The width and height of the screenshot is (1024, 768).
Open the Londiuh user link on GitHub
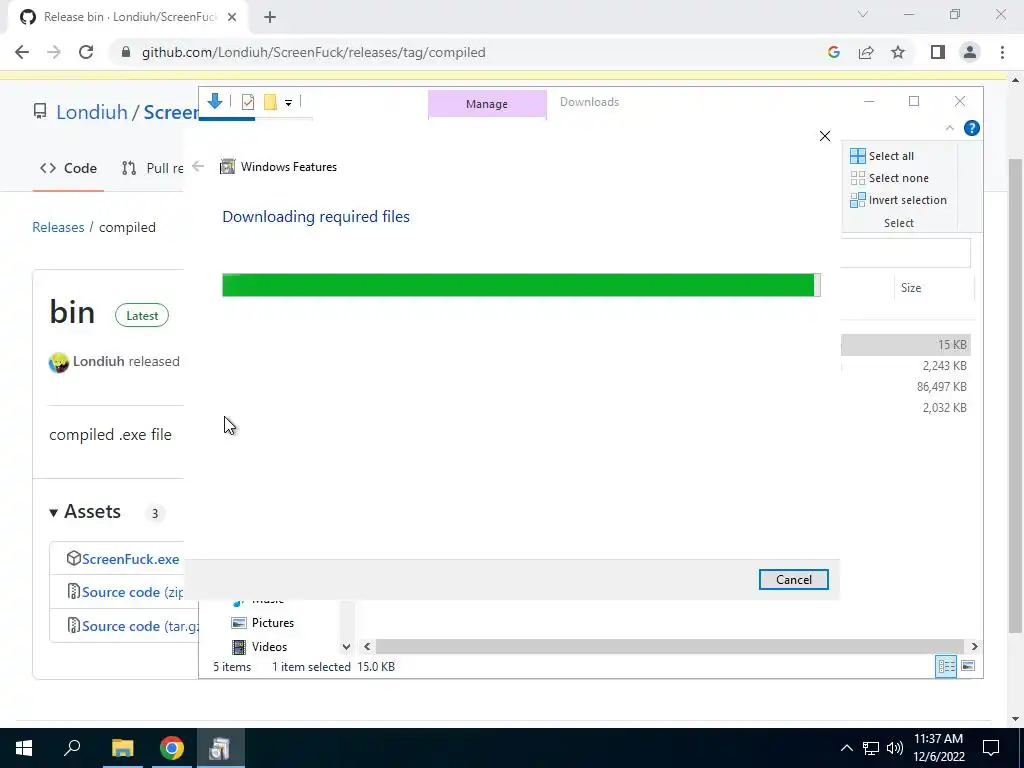point(92,112)
